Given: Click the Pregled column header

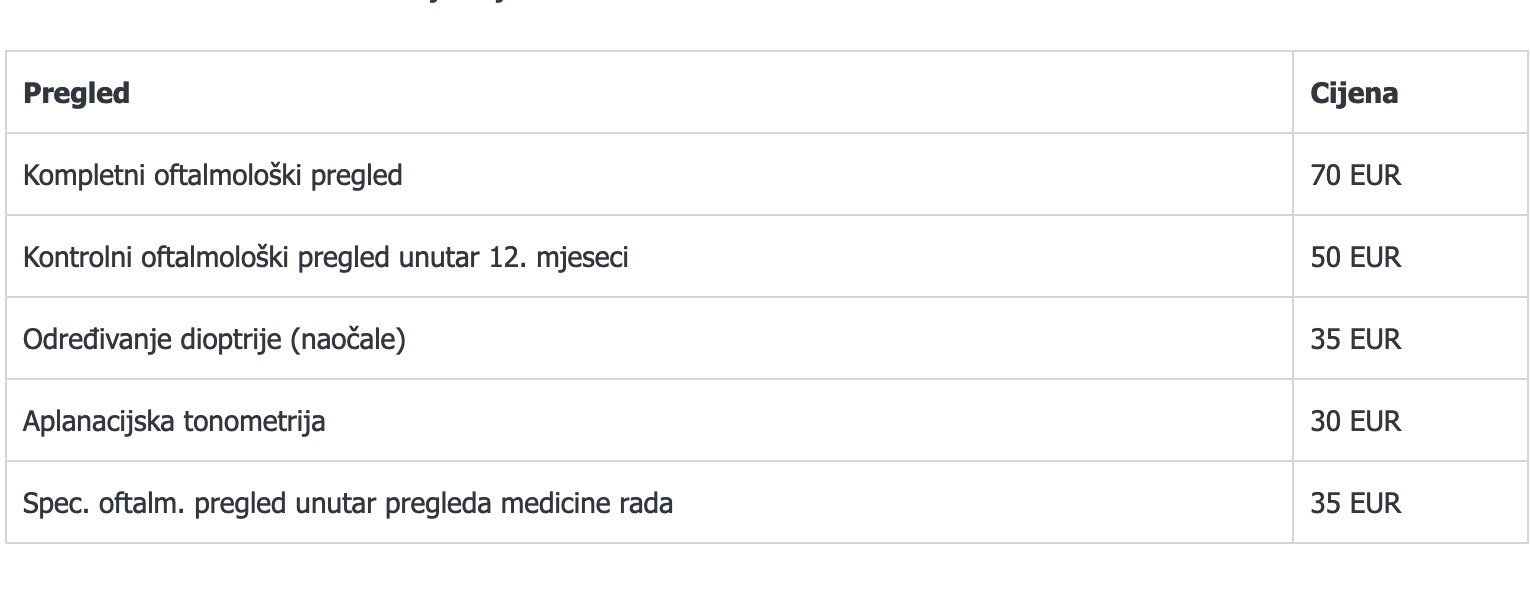Looking at the screenshot, I should pos(77,93).
